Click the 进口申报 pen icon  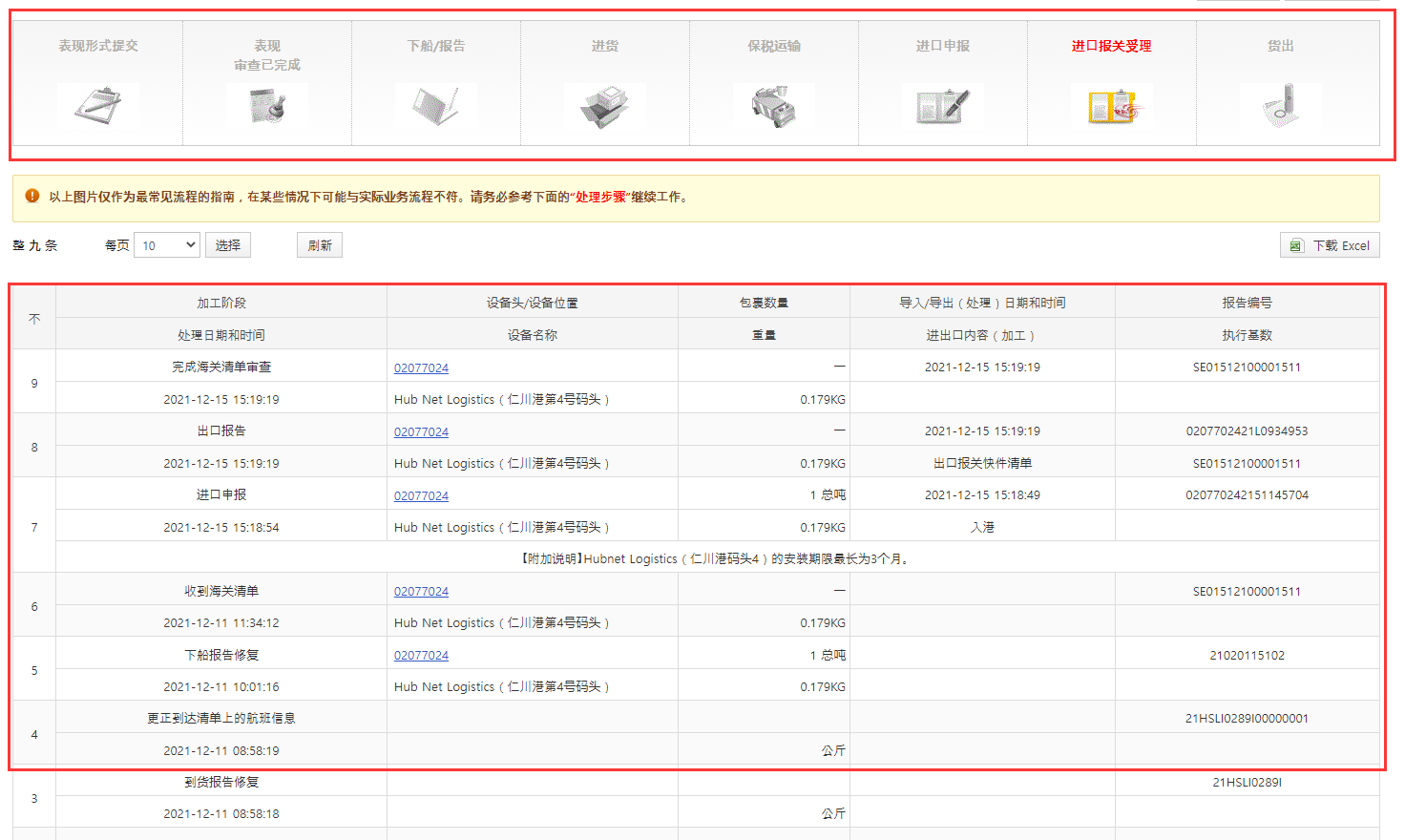942,106
